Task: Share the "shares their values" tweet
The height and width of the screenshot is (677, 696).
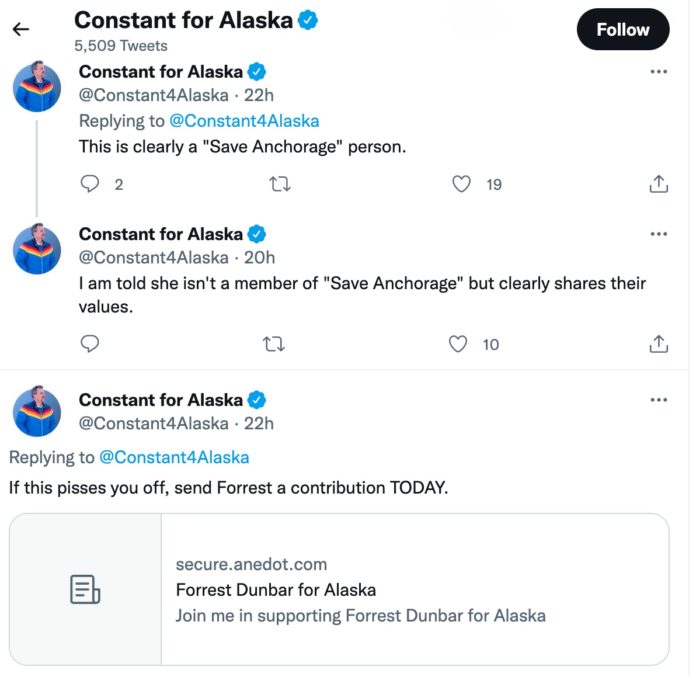Action: pos(658,344)
